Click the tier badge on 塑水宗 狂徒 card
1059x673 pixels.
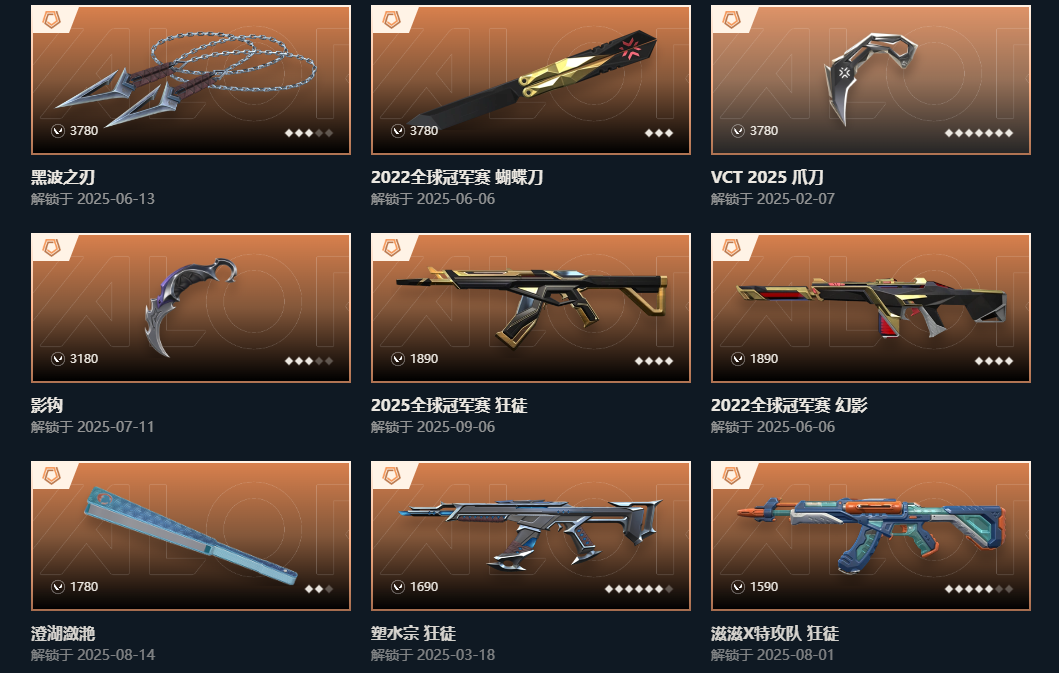click(x=392, y=476)
